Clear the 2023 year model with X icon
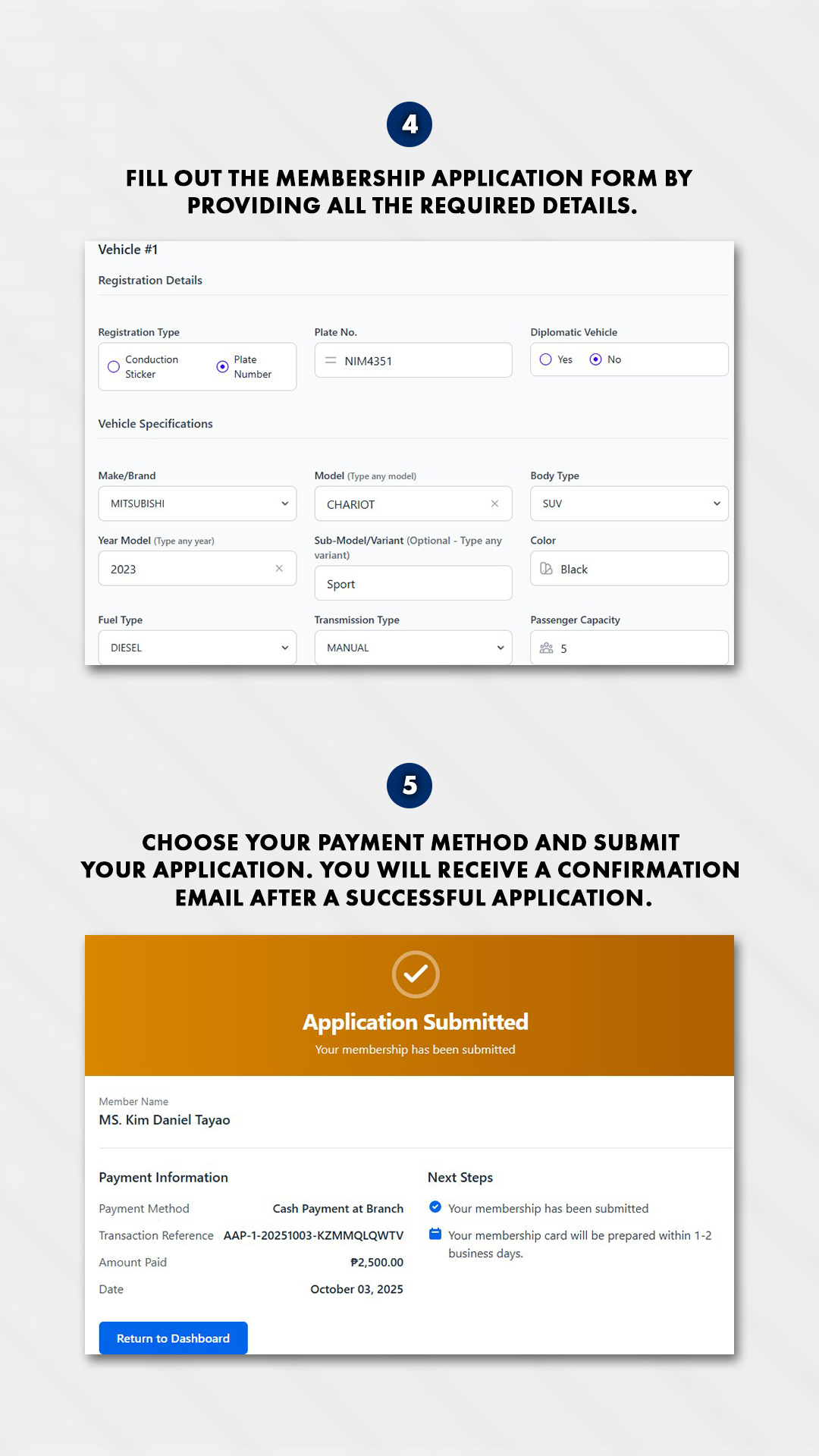Viewport: 819px width, 1456px height. [x=279, y=569]
